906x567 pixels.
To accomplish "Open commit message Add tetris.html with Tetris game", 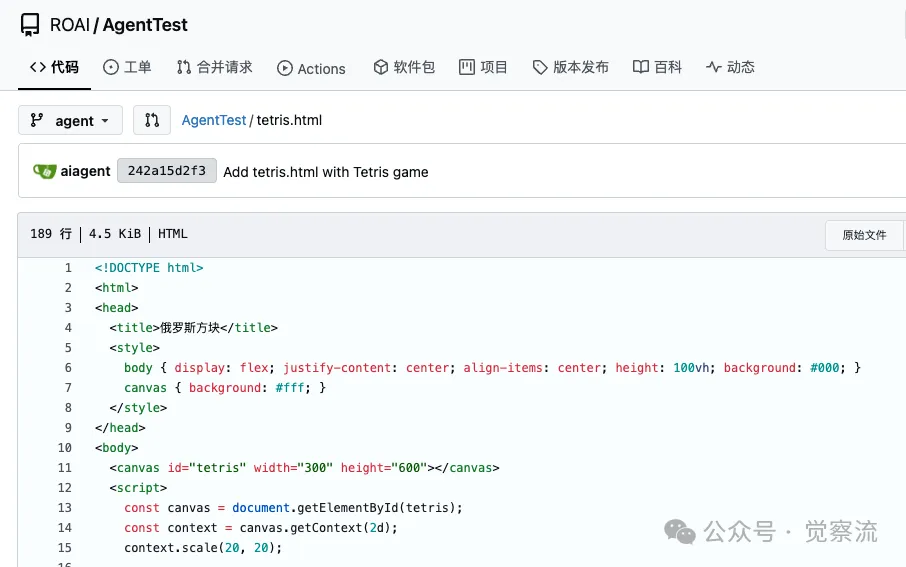I will pos(326,172).
